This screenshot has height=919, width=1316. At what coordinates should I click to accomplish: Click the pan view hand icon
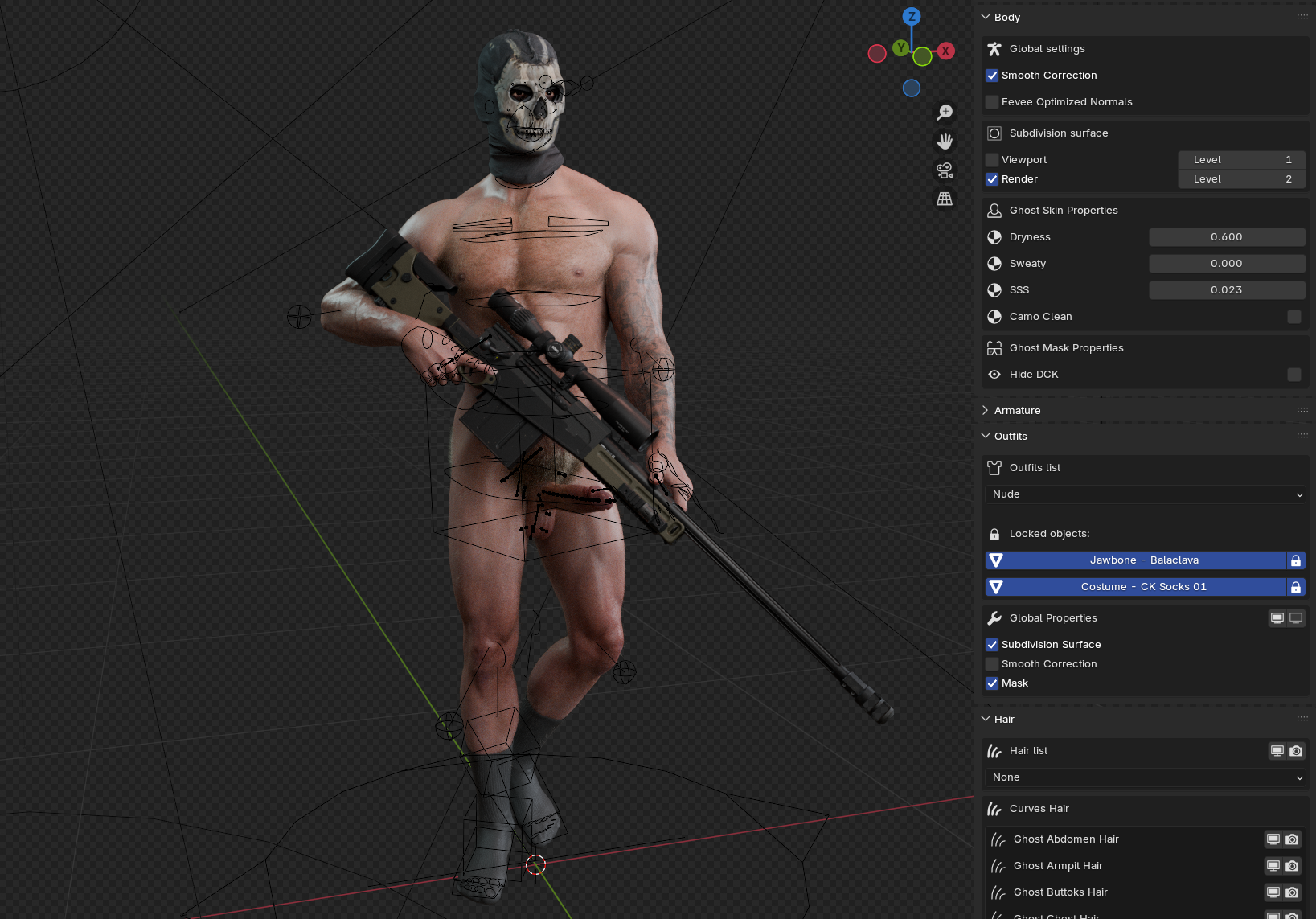pyautogui.click(x=945, y=142)
